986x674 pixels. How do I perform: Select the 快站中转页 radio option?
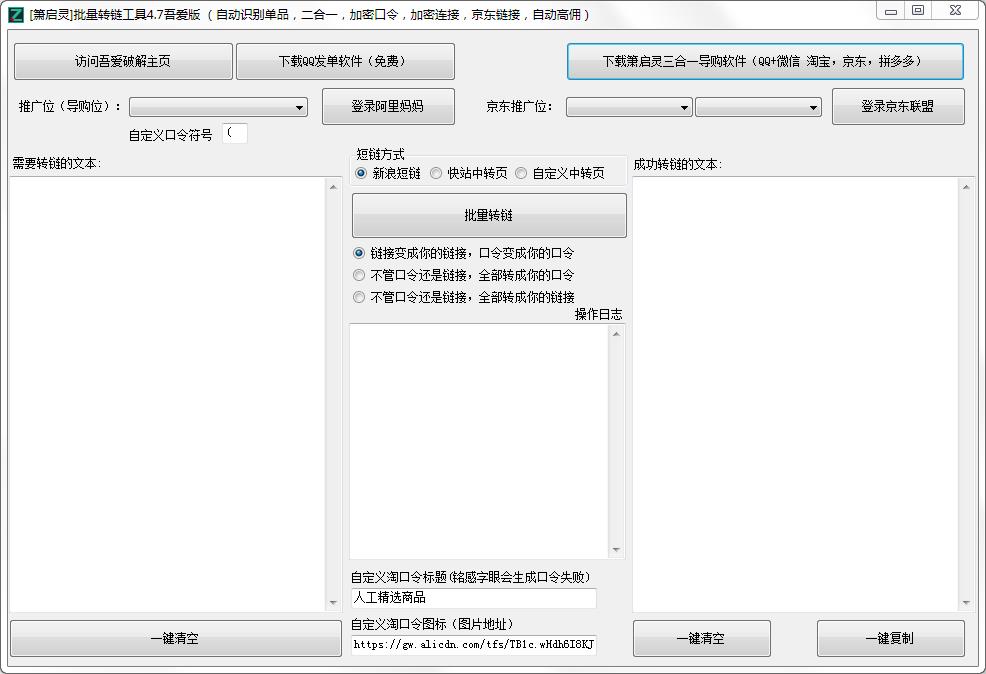click(436, 173)
